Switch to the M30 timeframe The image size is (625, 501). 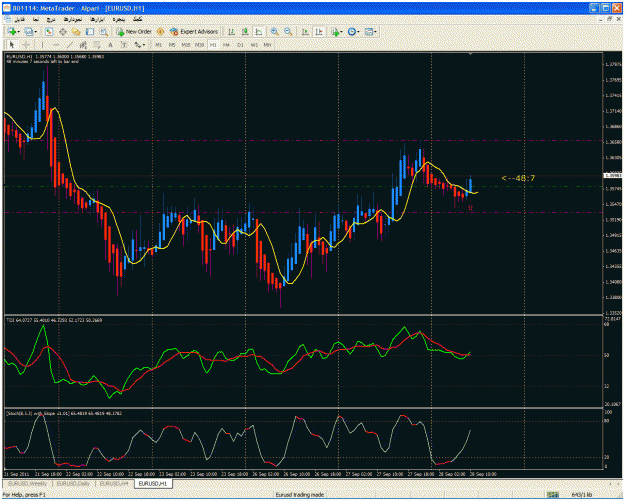pyautogui.click(x=199, y=45)
